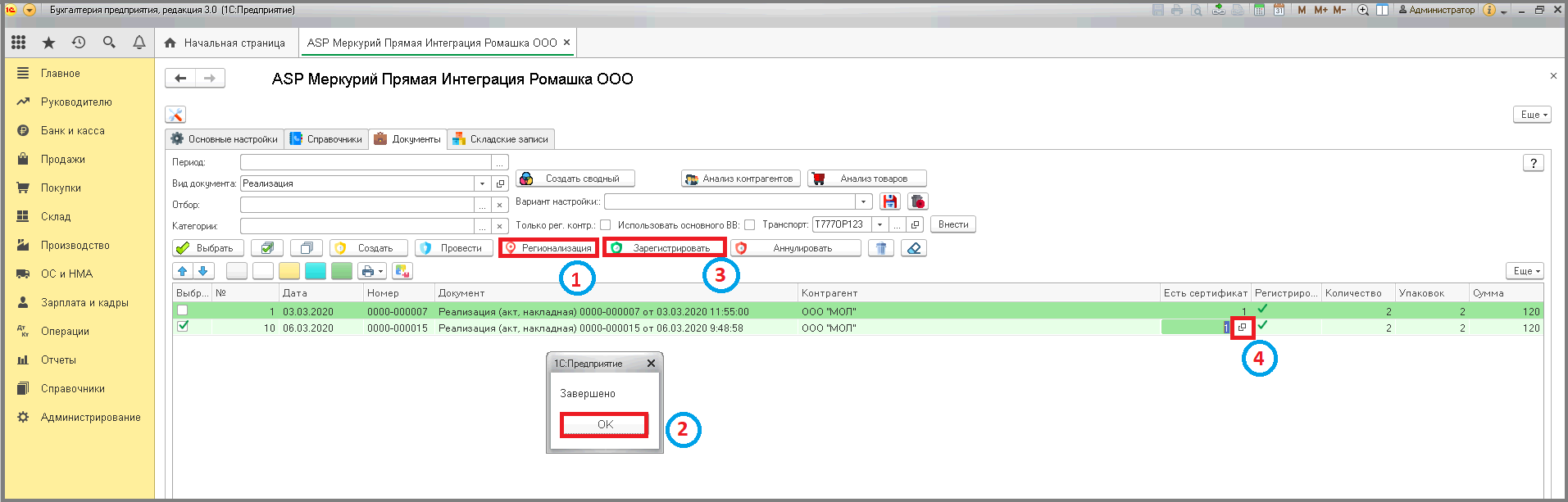Pick the green color swatch
The height and width of the screenshot is (502, 1568).
point(342,271)
